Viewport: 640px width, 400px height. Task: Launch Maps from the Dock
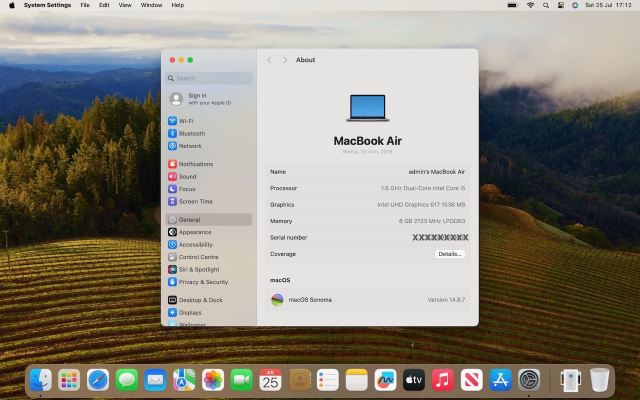point(184,380)
